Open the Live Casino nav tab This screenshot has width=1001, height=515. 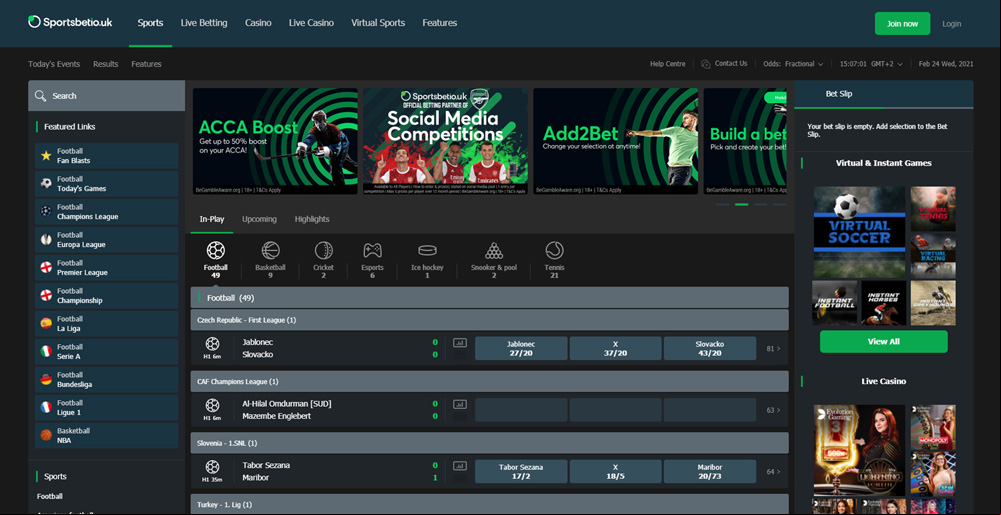point(311,23)
